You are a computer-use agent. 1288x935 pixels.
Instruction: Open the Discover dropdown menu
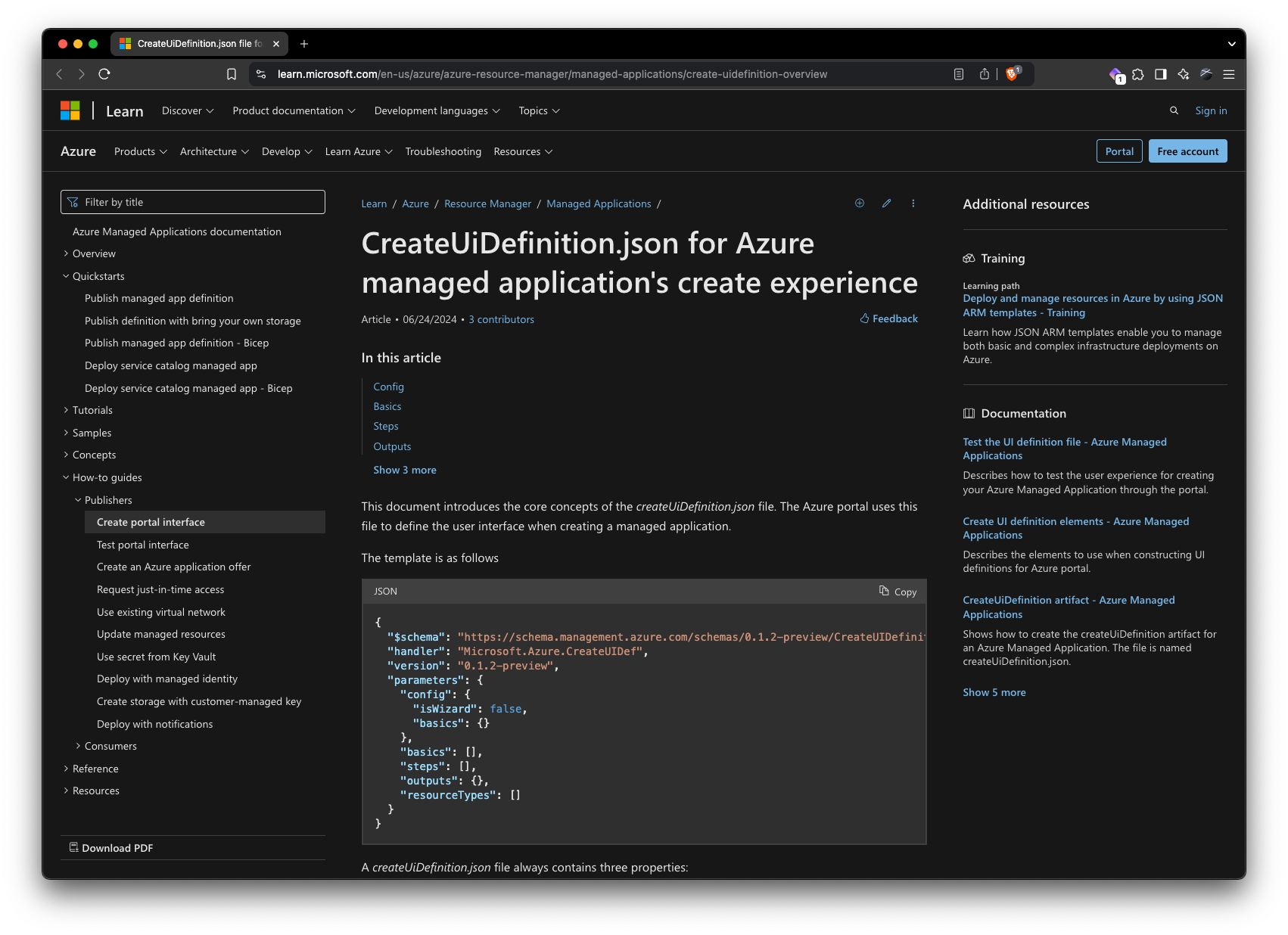click(x=188, y=110)
